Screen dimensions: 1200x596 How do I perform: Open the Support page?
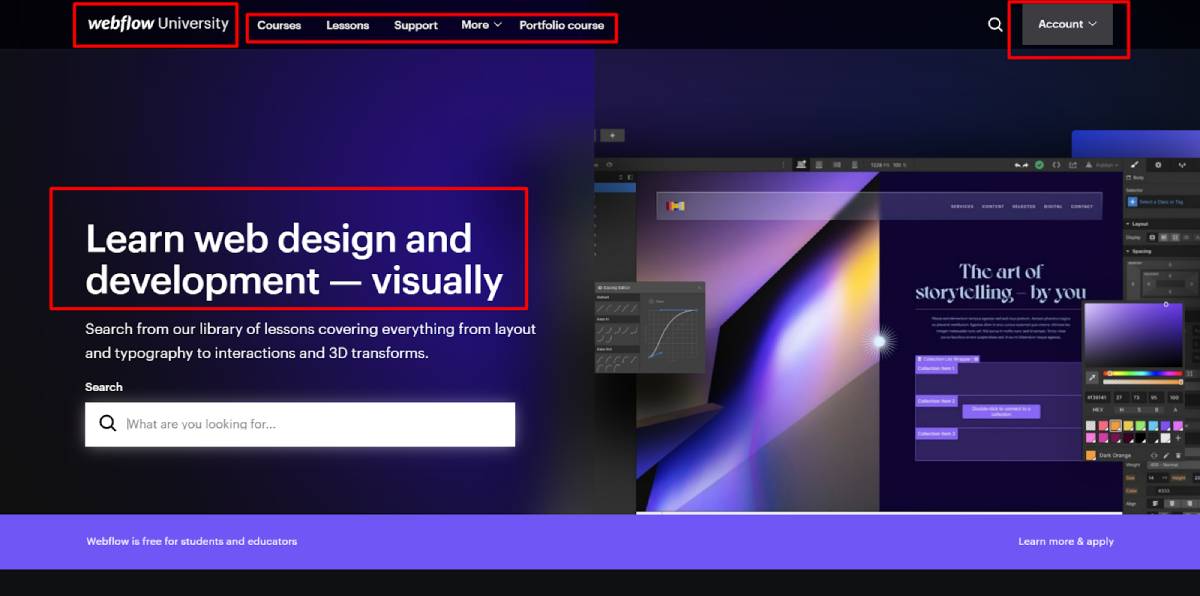click(x=416, y=25)
